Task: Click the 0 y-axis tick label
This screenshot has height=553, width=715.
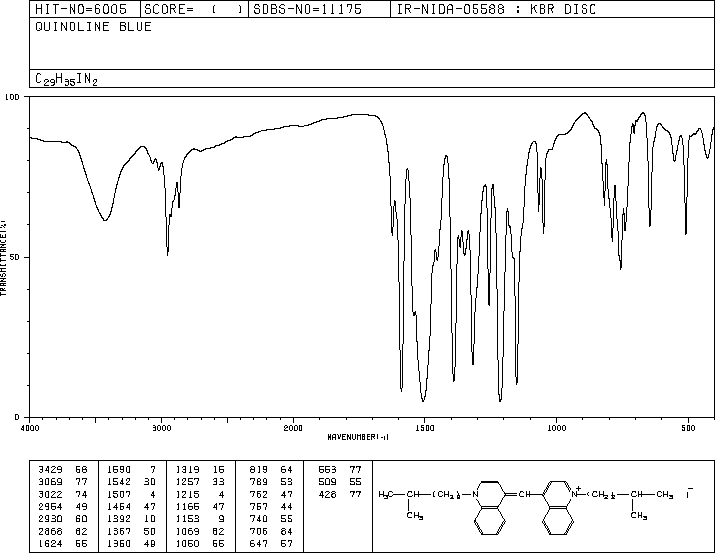Action: click(x=17, y=417)
